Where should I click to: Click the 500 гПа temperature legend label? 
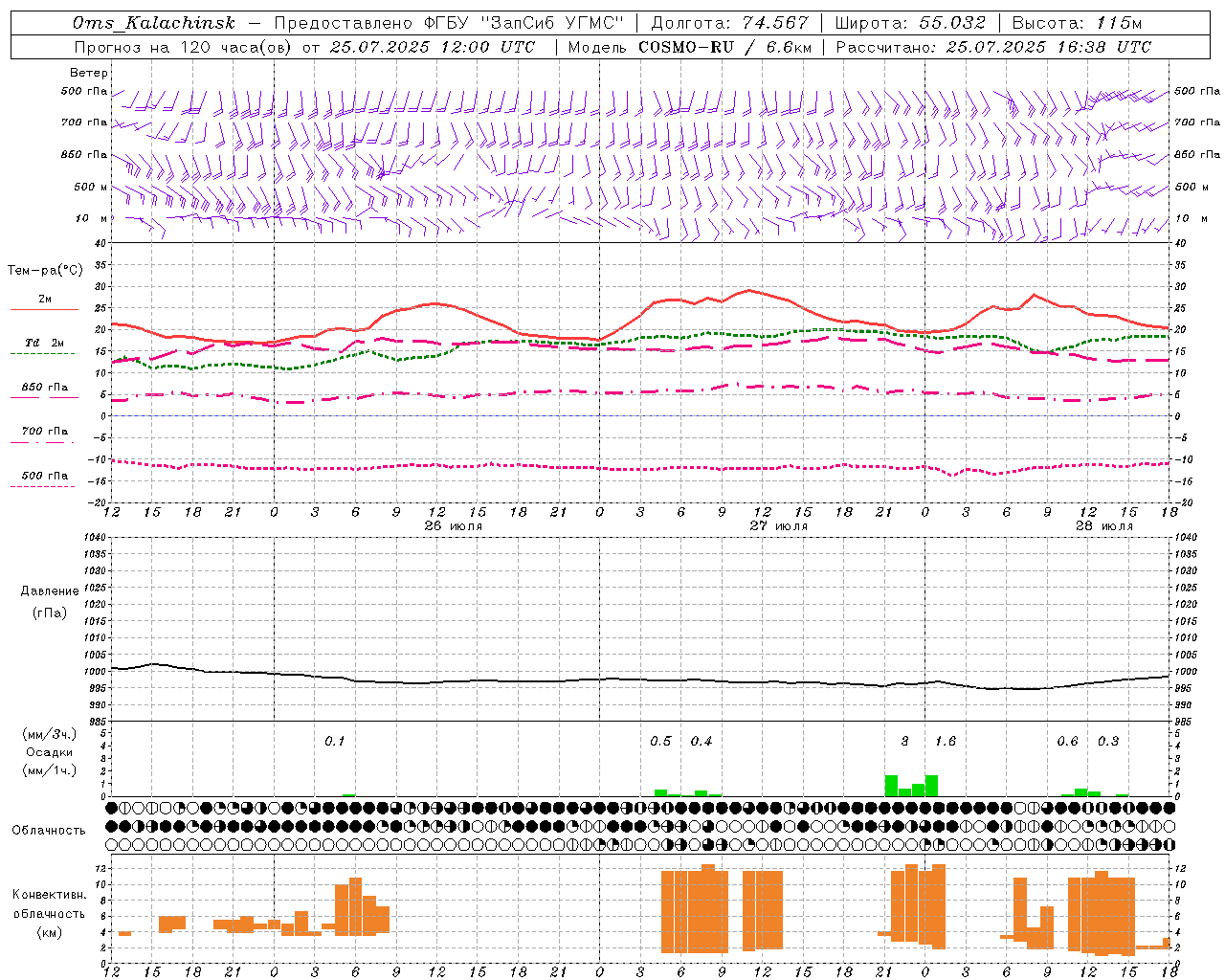click(44, 476)
